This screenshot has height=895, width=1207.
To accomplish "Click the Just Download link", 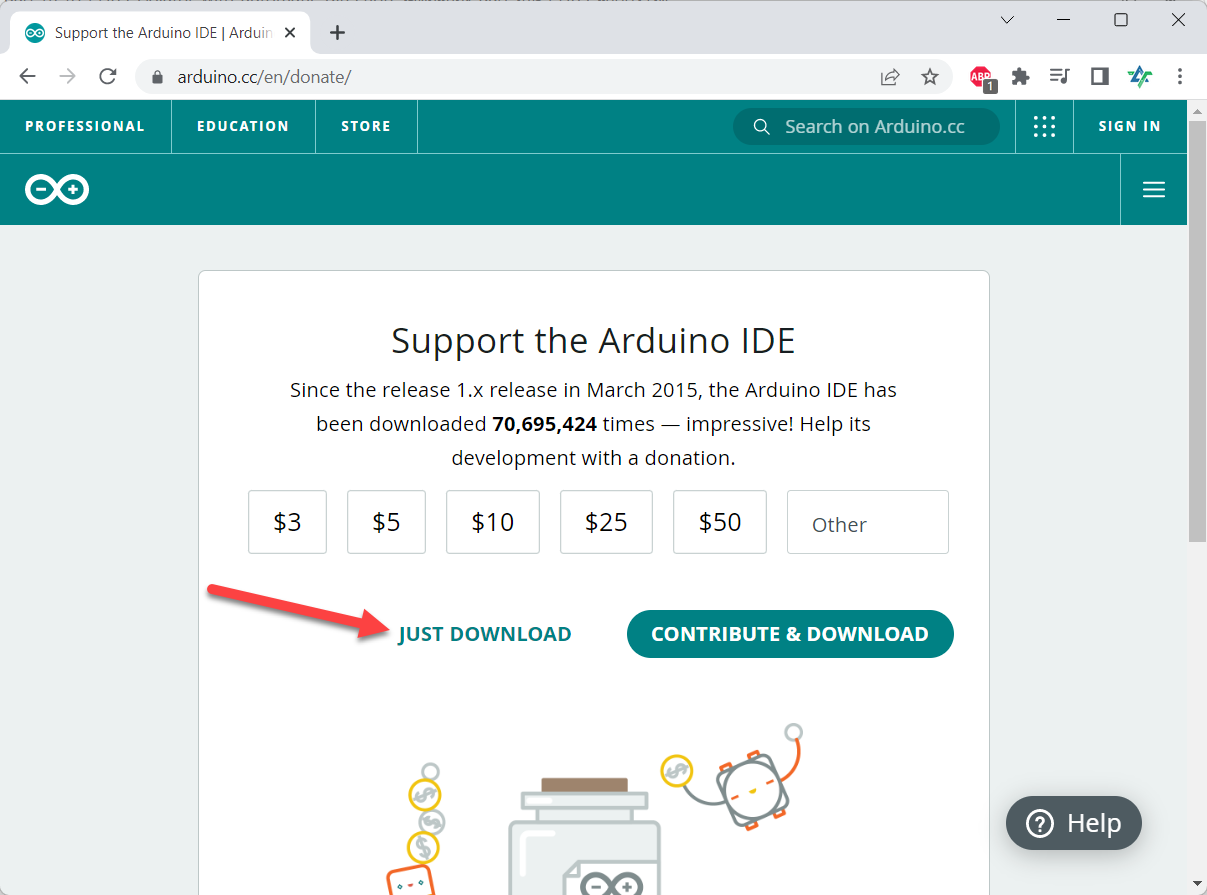I will (485, 634).
